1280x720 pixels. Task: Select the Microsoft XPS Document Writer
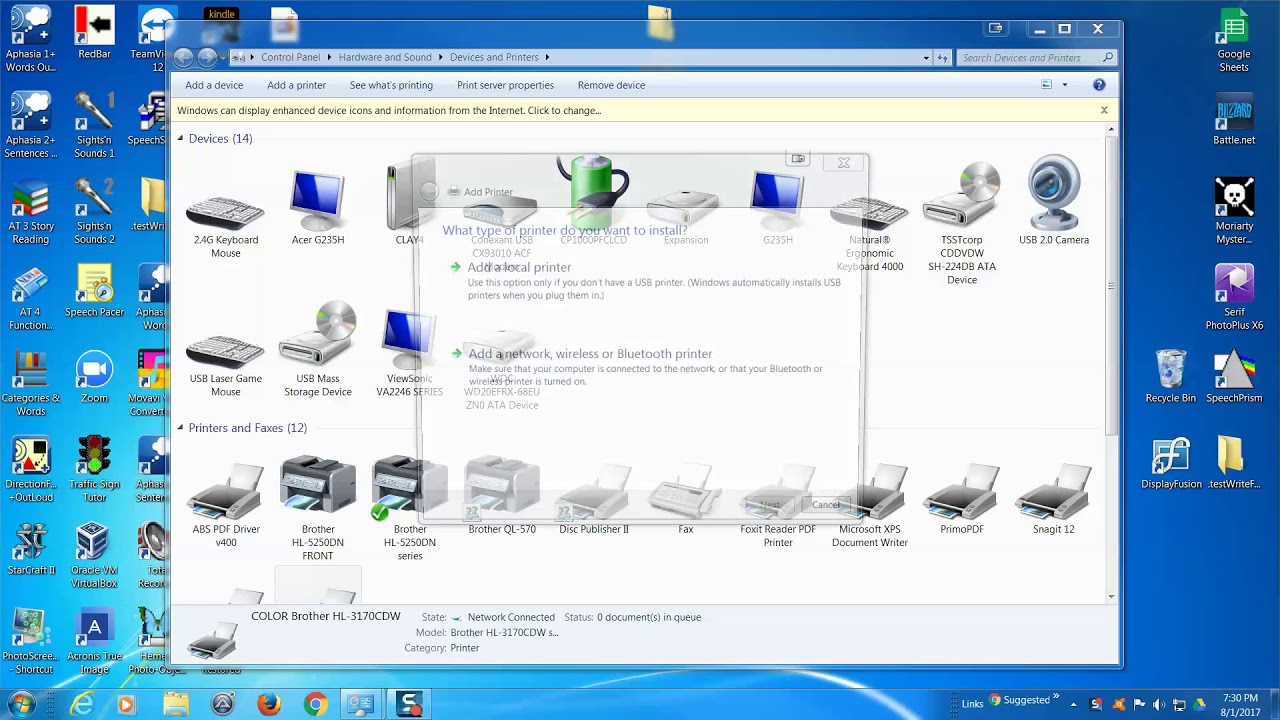coord(869,506)
